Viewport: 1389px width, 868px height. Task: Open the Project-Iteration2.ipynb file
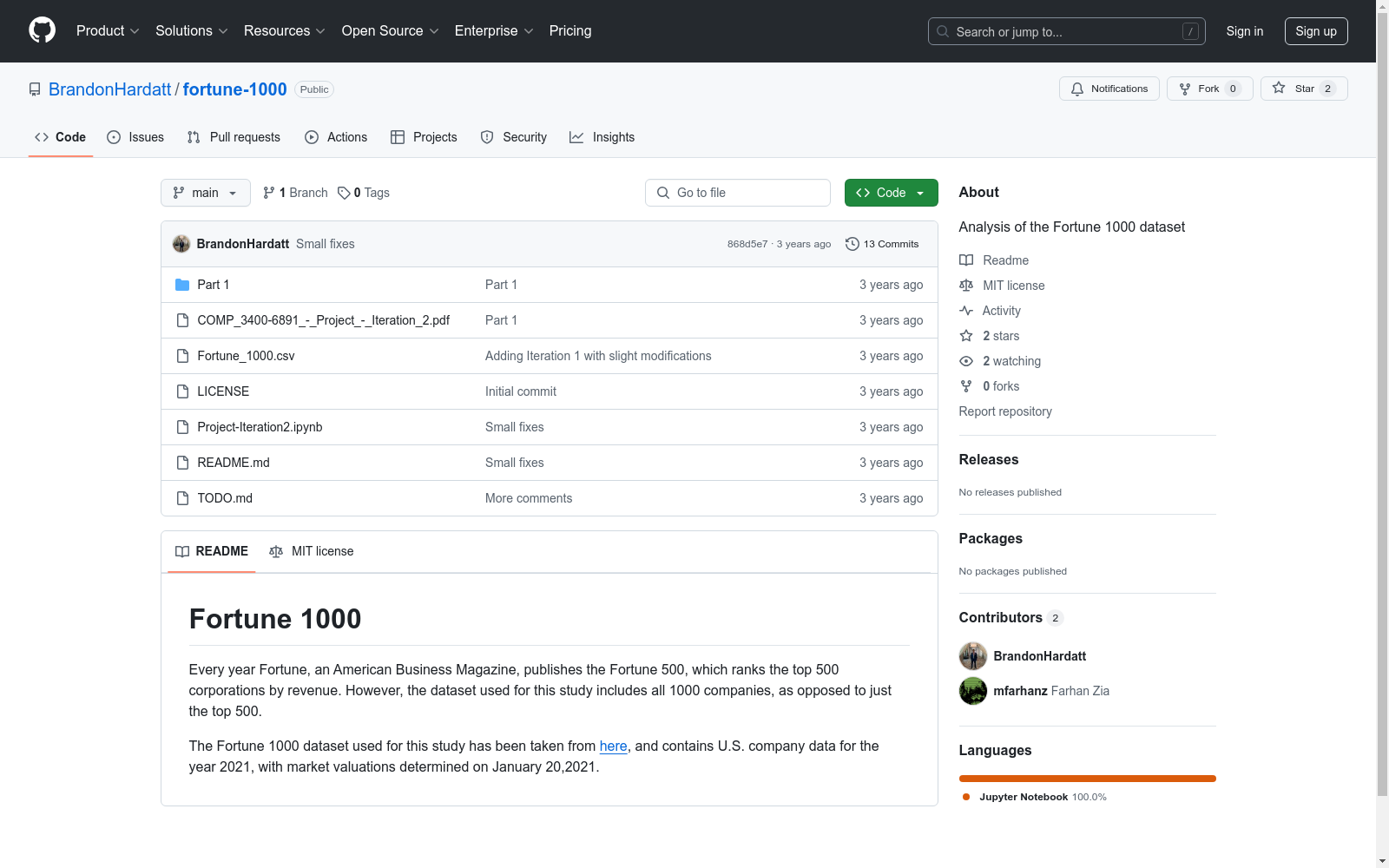tap(260, 427)
